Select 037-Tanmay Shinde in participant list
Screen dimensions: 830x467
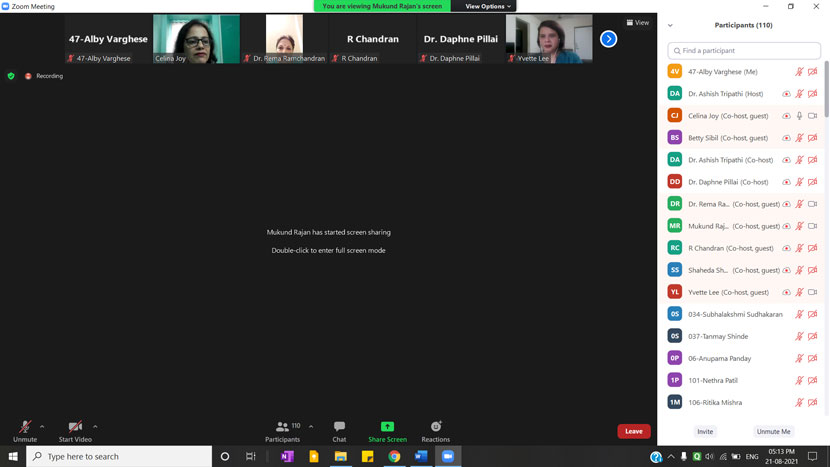[x=741, y=336]
